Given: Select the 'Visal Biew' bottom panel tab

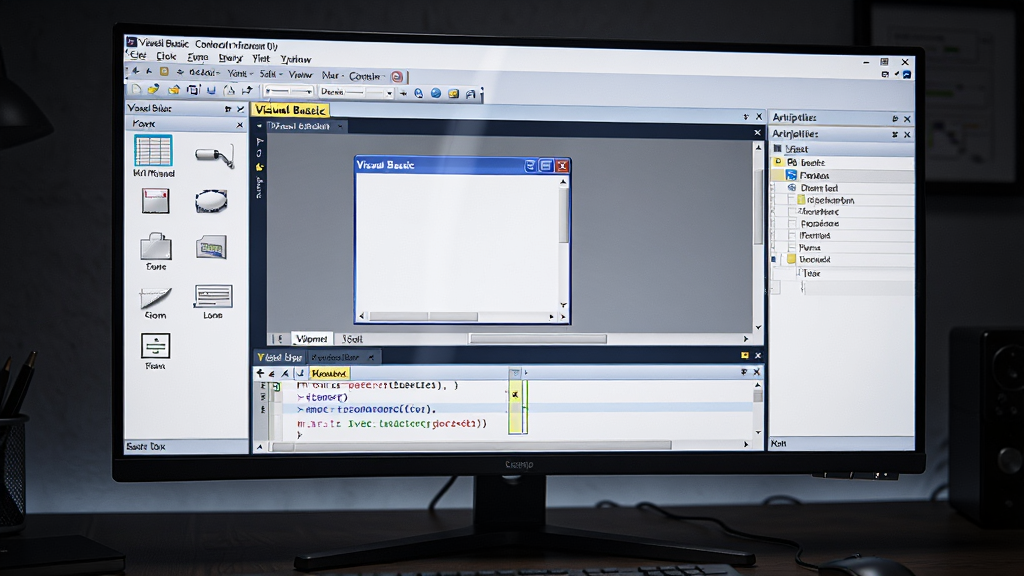Looking at the screenshot, I should [280, 357].
